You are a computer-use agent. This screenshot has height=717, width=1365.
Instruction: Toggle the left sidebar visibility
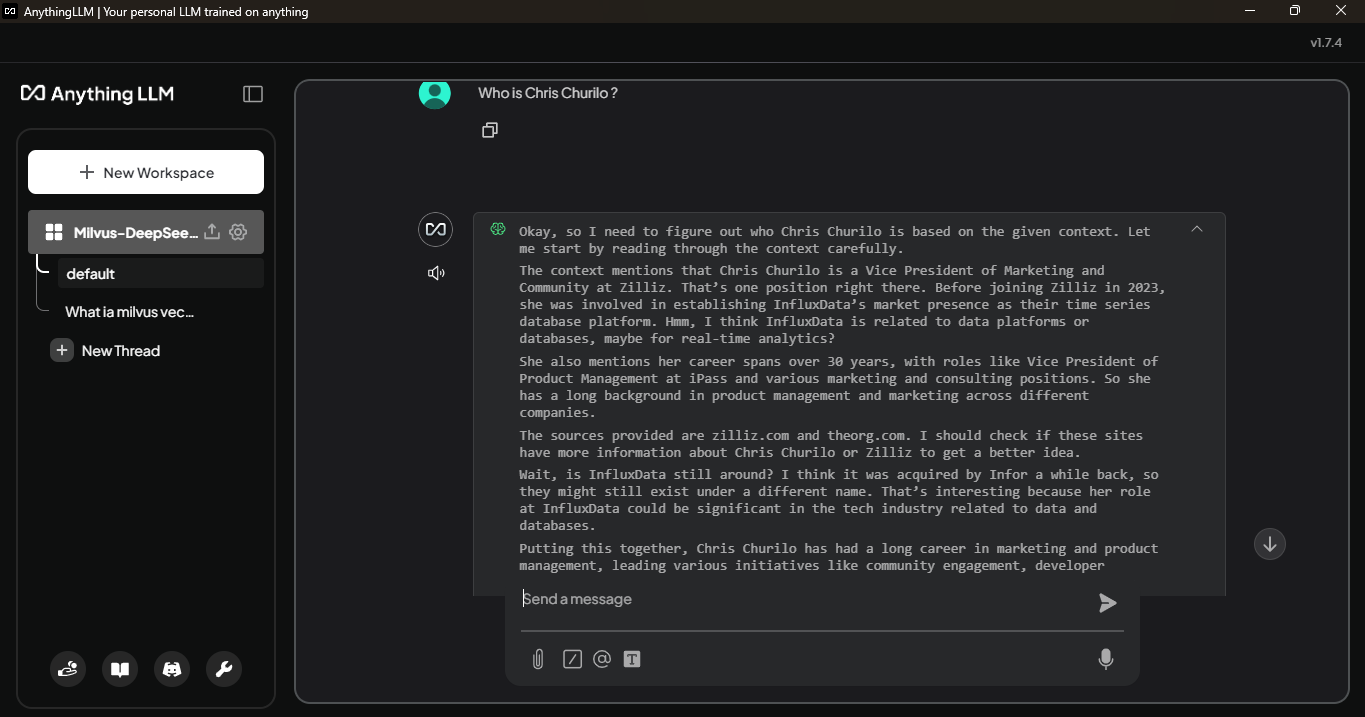[x=252, y=93]
